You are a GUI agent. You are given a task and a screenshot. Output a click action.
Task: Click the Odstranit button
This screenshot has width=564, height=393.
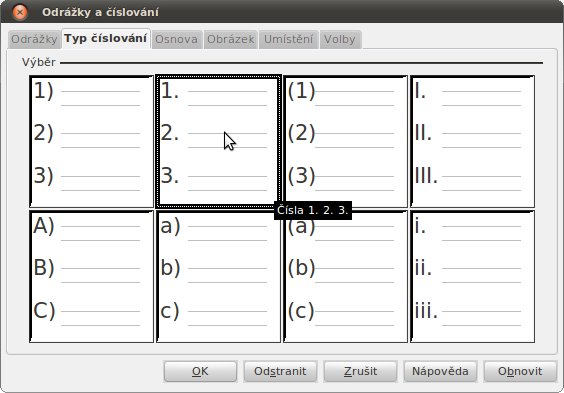280,371
